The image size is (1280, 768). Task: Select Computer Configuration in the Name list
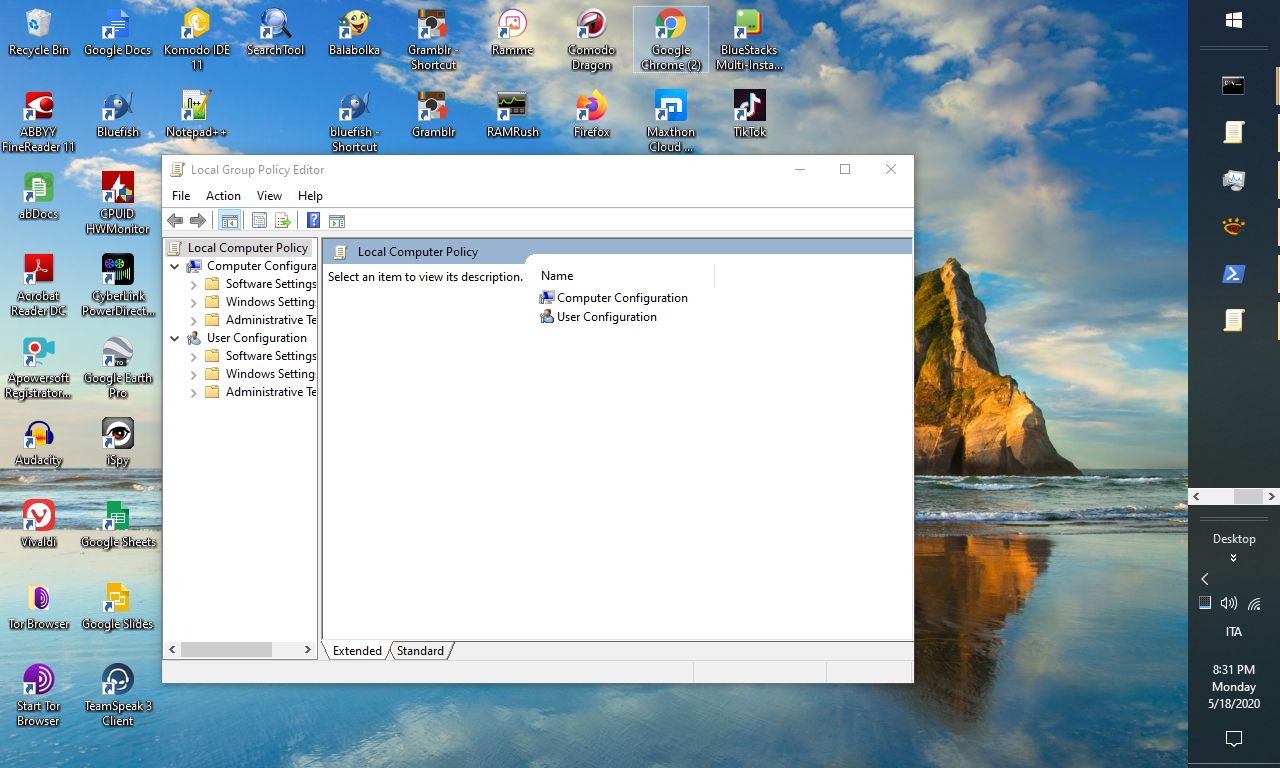(x=613, y=298)
